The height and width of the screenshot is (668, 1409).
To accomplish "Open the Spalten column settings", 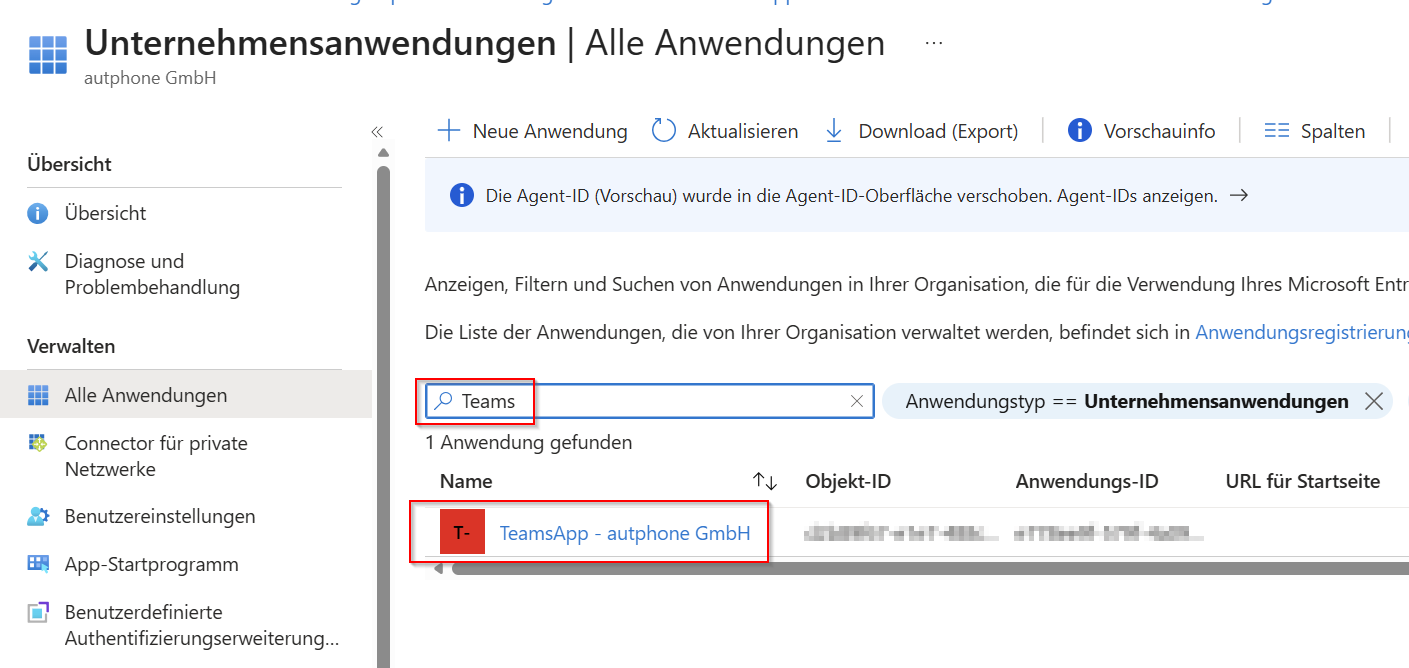I will point(1276,130).
